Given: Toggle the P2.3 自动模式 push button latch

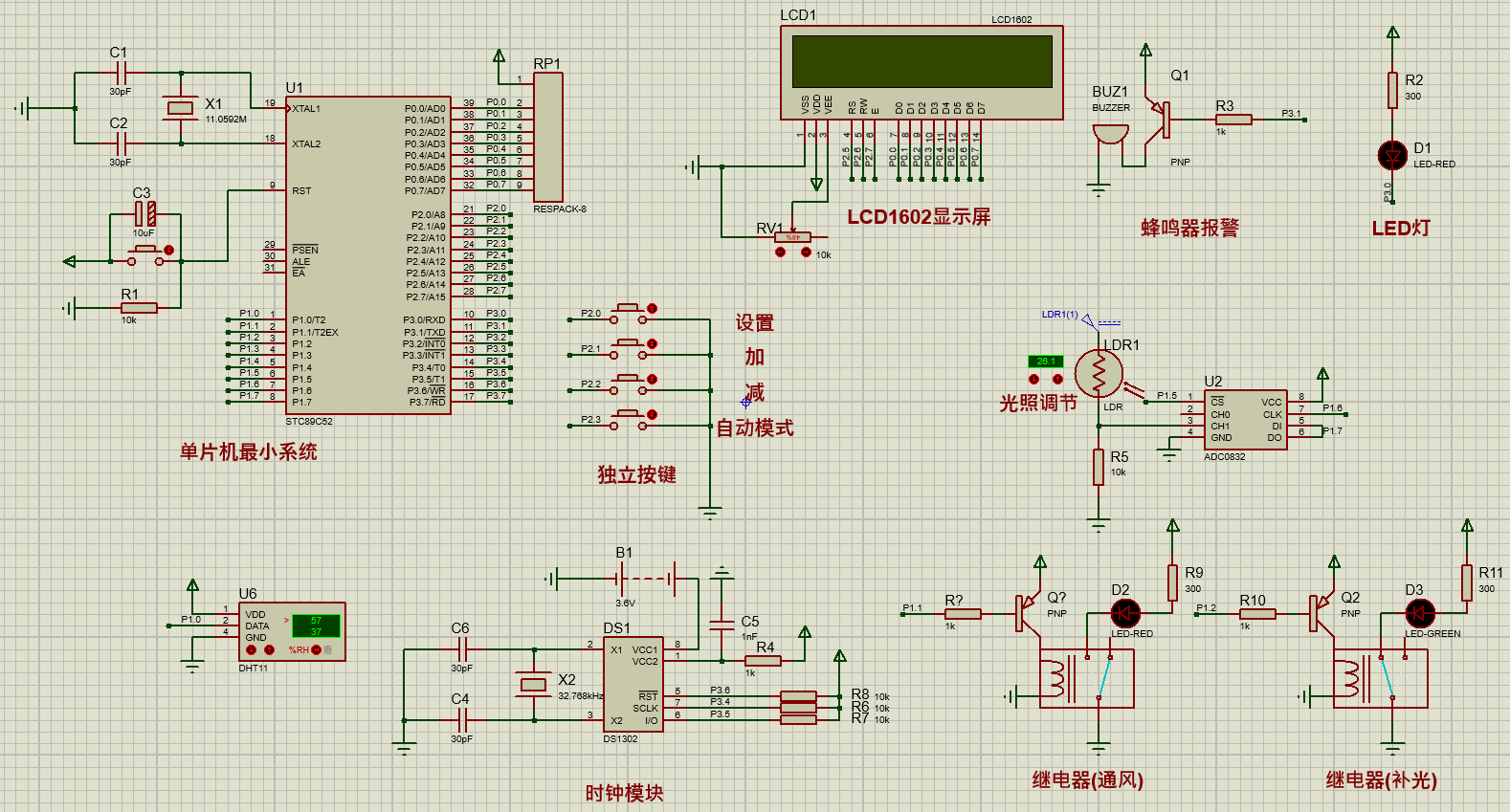Looking at the screenshot, I should pyautogui.click(x=652, y=414).
